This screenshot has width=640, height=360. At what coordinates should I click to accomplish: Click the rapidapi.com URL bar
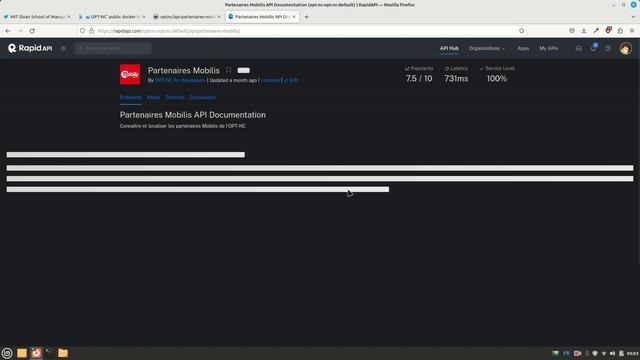click(302, 31)
